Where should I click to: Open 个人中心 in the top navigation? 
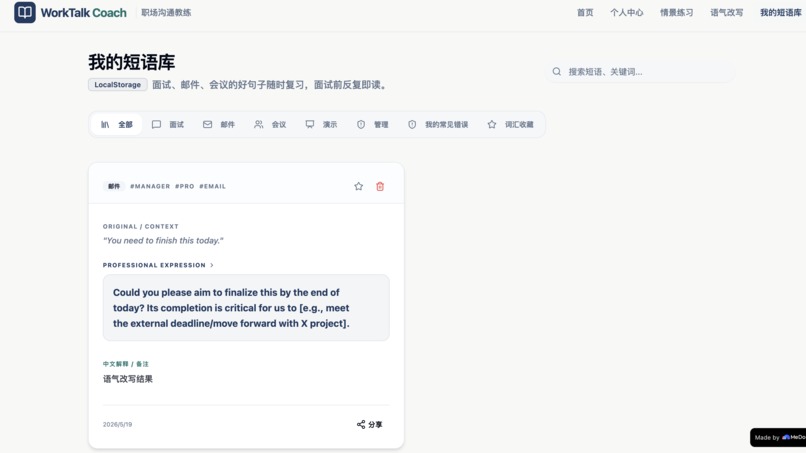627,13
